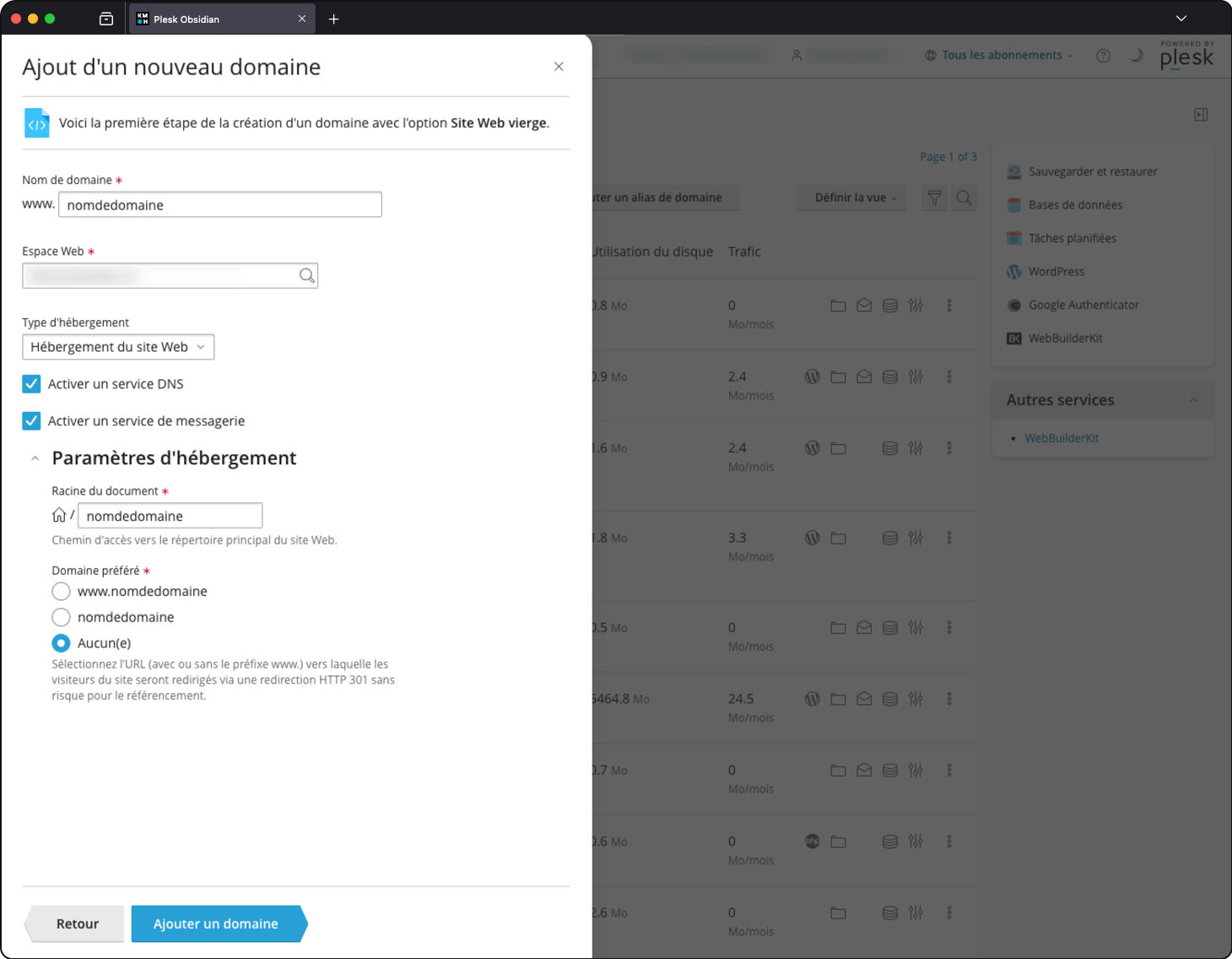
Task: Select the Aucun(e) radio option
Action: coord(61,643)
